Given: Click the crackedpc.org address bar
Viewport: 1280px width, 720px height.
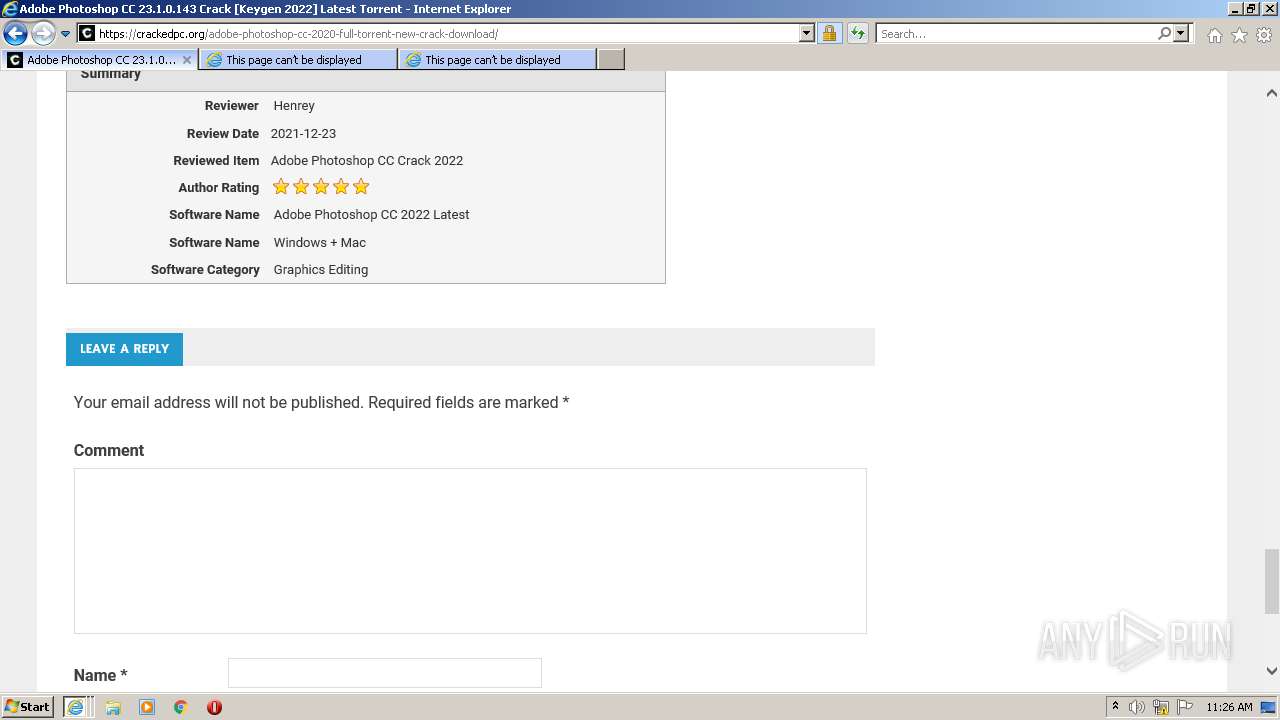Looking at the screenshot, I should pyautogui.click(x=438, y=34).
